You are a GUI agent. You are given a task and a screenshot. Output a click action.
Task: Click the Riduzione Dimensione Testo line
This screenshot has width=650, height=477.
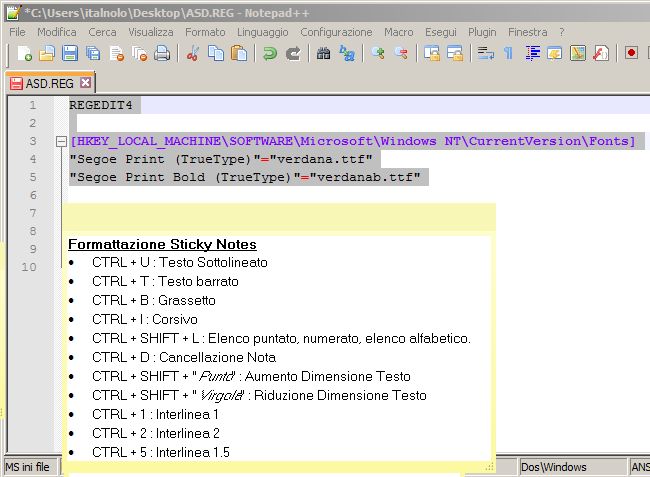coord(259,395)
